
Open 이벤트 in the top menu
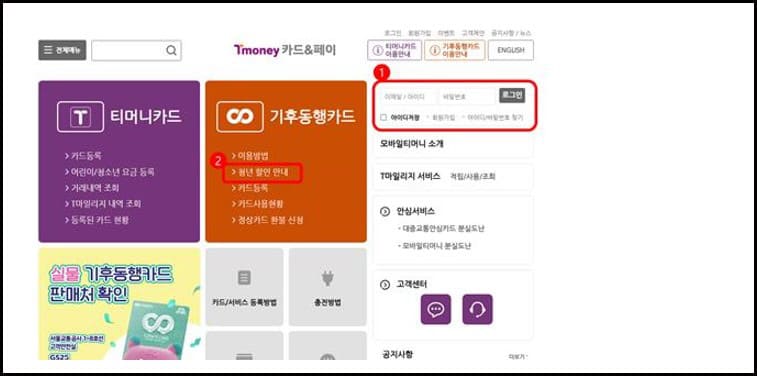[x=446, y=33]
